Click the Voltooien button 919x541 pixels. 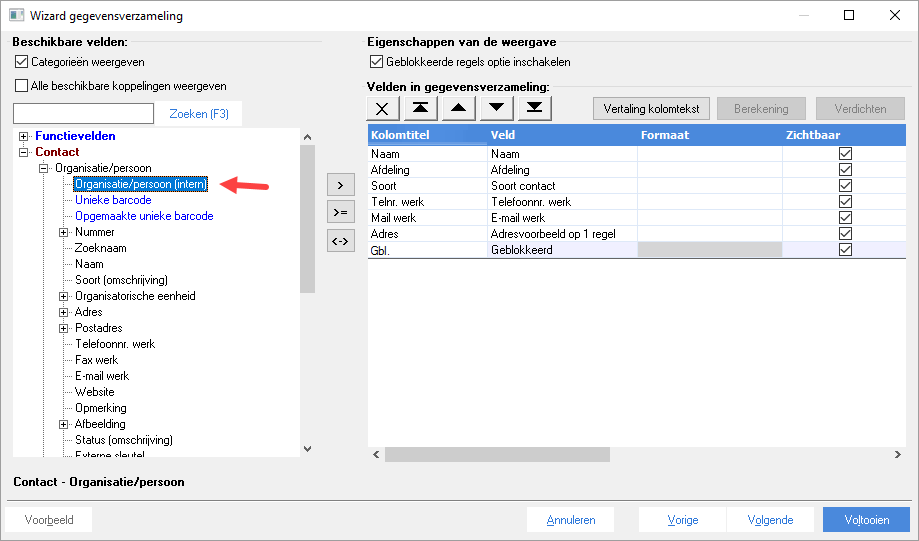click(866, 520)
